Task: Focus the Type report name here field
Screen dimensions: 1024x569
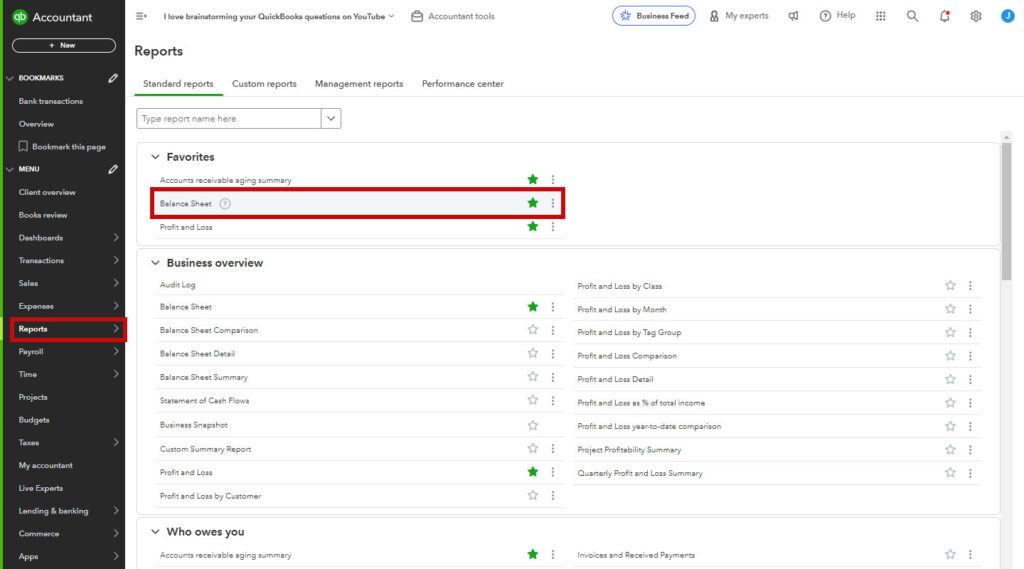Action: (229, 119)
